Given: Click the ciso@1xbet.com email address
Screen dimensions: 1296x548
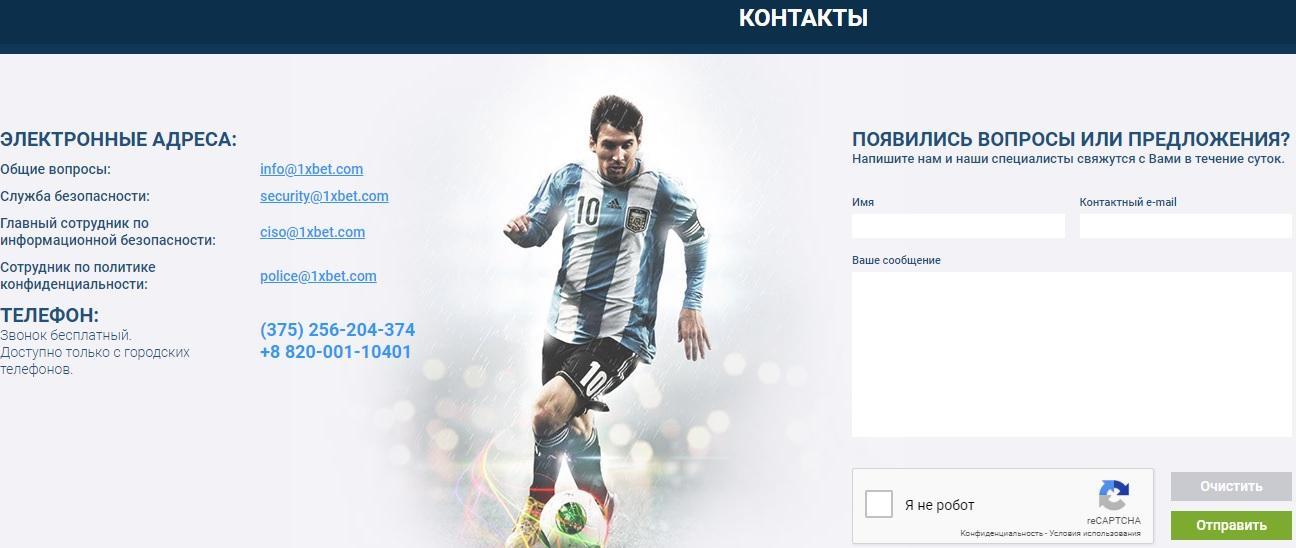Looking at the screenshot, I should pos(312,232).
